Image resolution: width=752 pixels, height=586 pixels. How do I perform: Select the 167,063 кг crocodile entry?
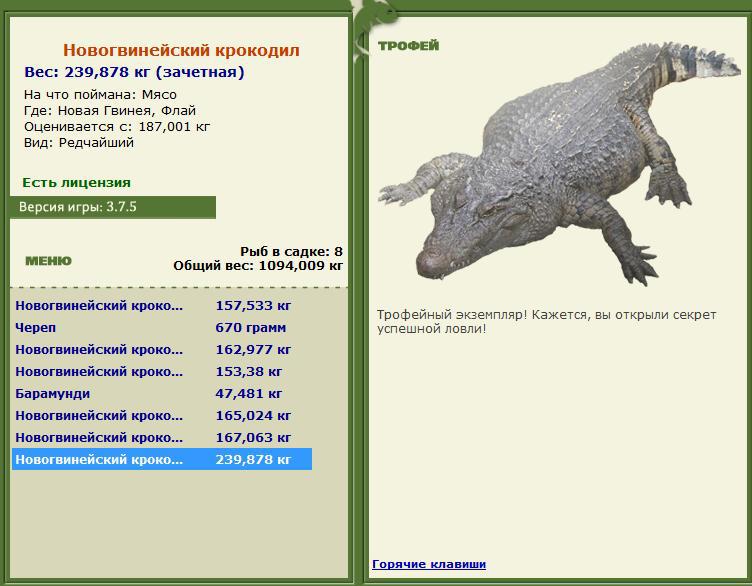162,438
